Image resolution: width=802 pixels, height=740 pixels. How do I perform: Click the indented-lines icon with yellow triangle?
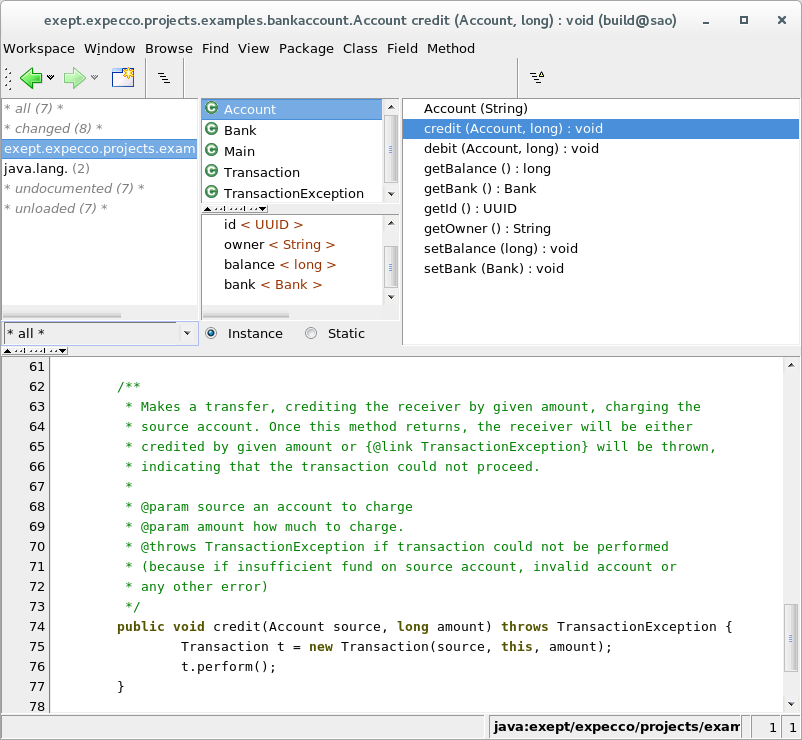(537, 77)
